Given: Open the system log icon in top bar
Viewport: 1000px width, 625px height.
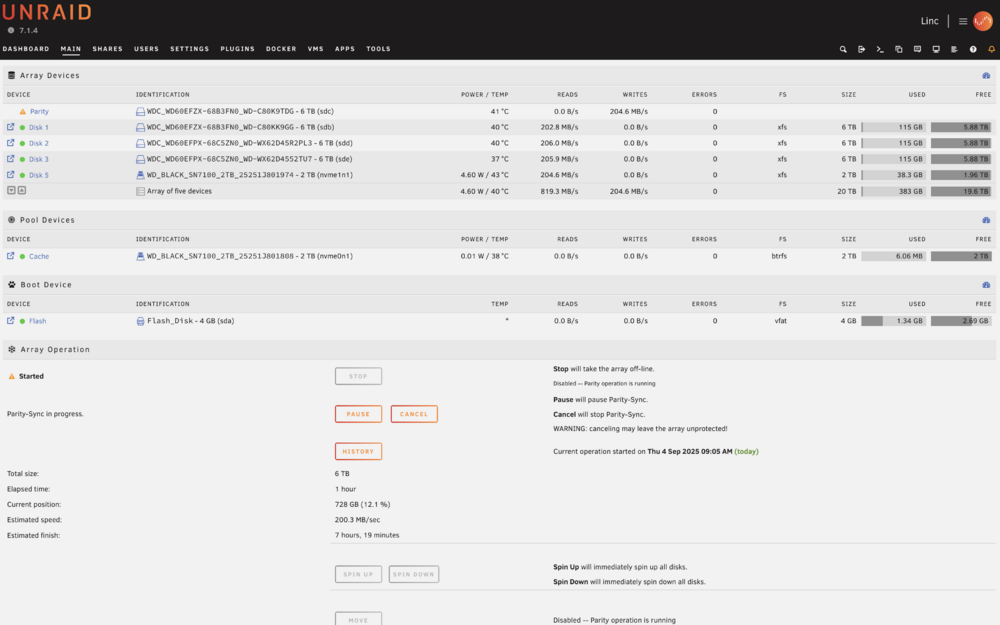Looking at the screenshot, I should click(x=954, y=49).
